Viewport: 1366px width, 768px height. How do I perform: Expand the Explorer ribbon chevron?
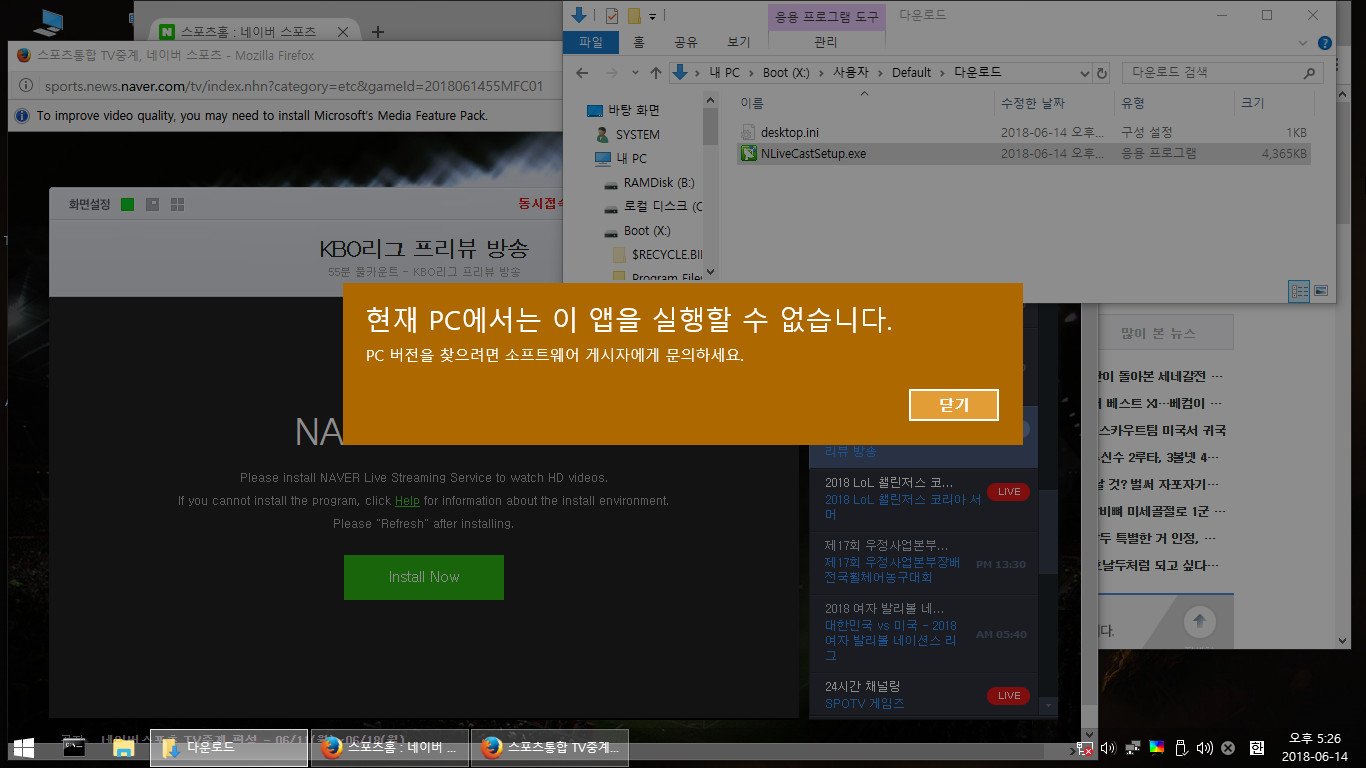[1304, 43]
